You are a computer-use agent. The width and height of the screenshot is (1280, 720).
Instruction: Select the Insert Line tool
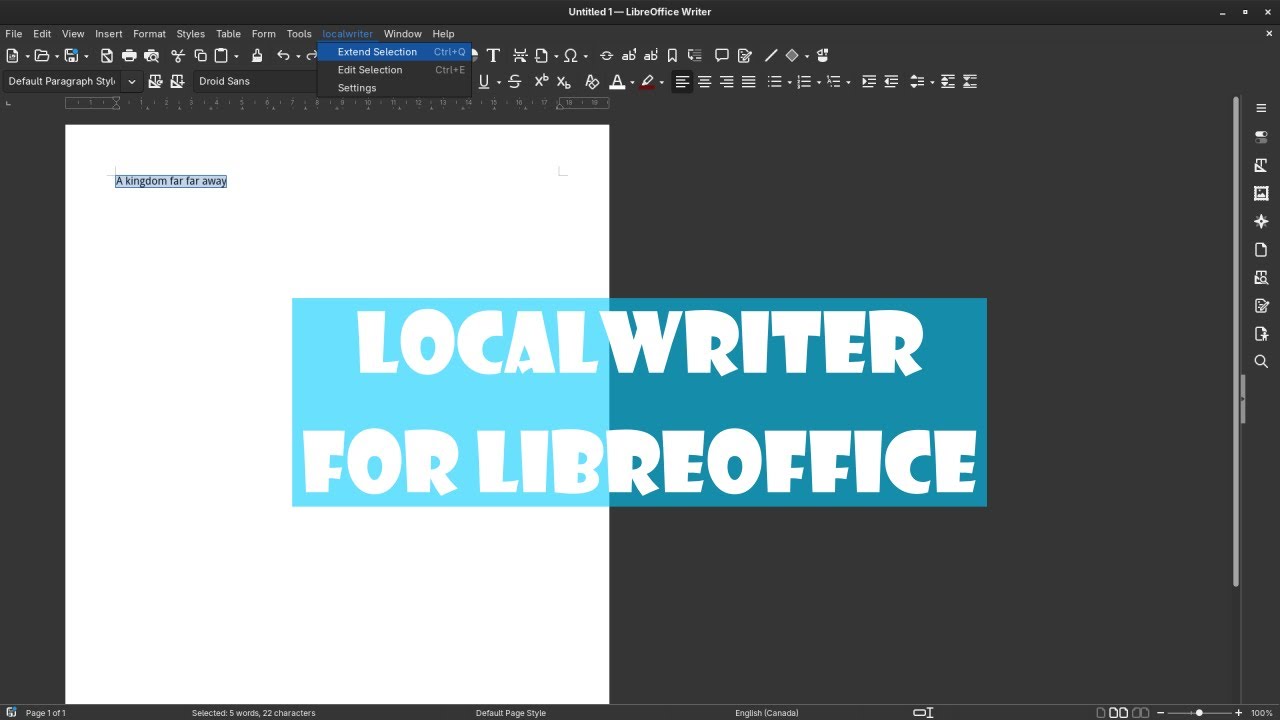pyautogui.click(x=770, y=56)
